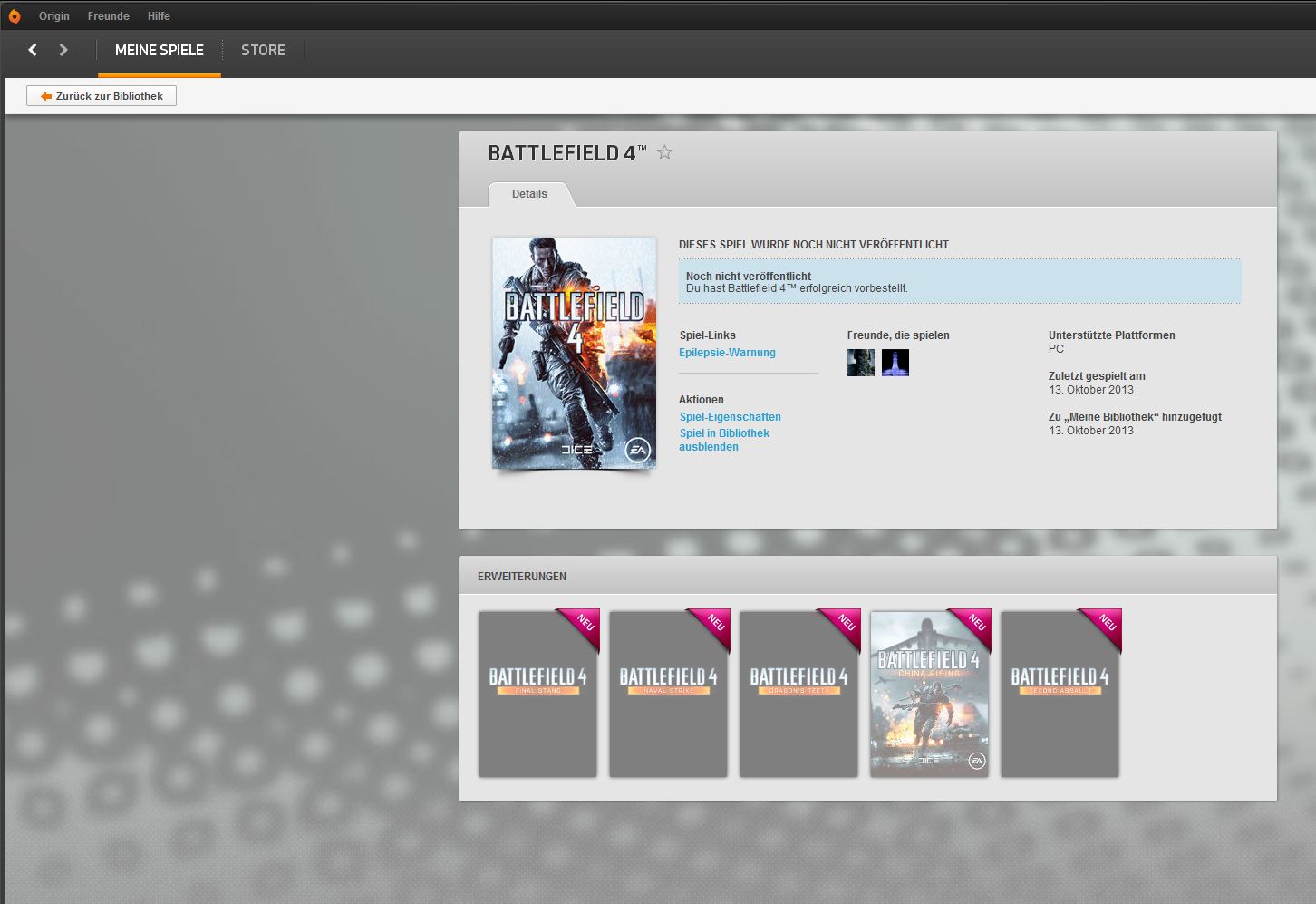Go forward with the right arrow
This screenshot has height=904, width=1316.
pyautogui.click(x=63, y=50)
